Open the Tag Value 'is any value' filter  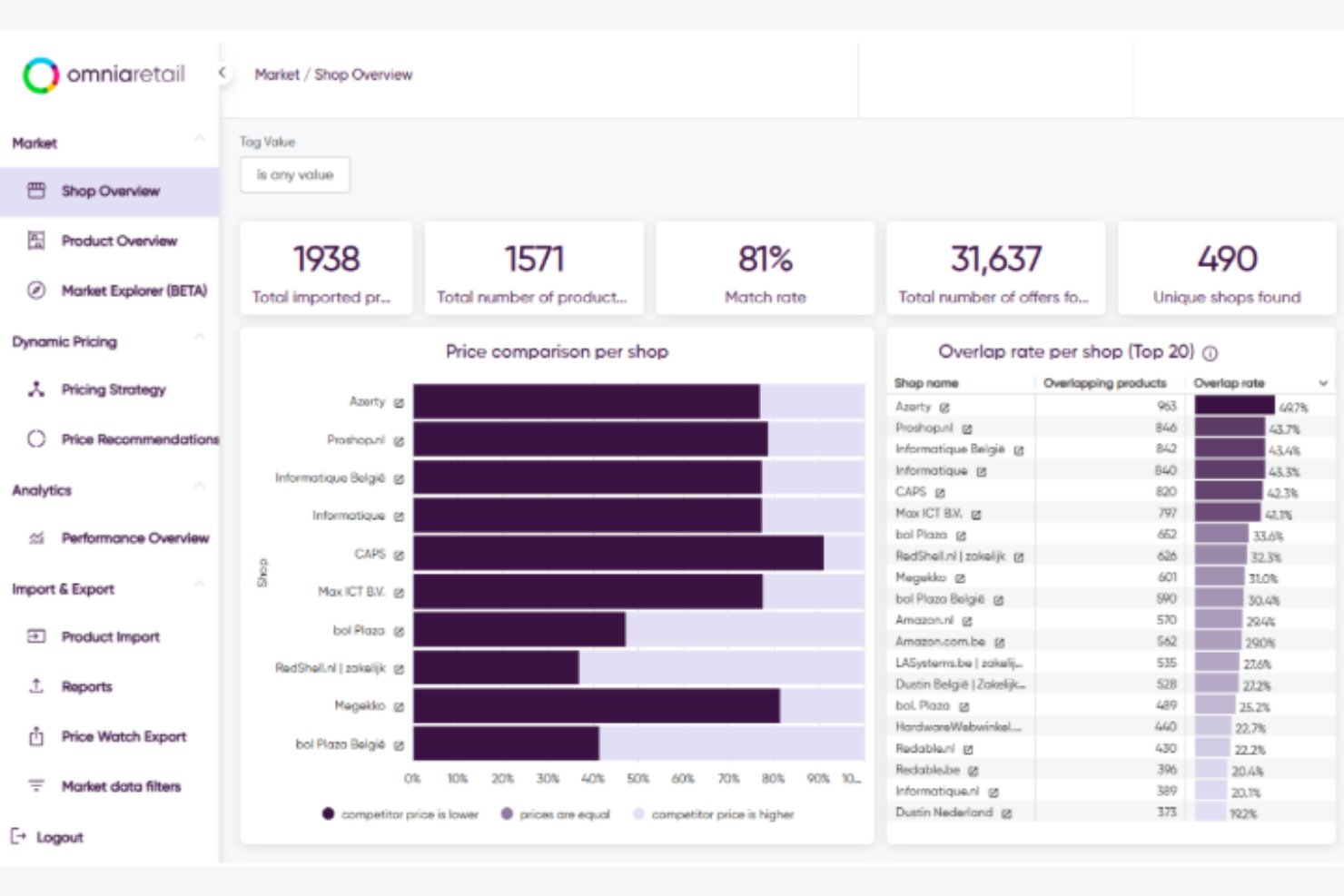pos(294,174)
